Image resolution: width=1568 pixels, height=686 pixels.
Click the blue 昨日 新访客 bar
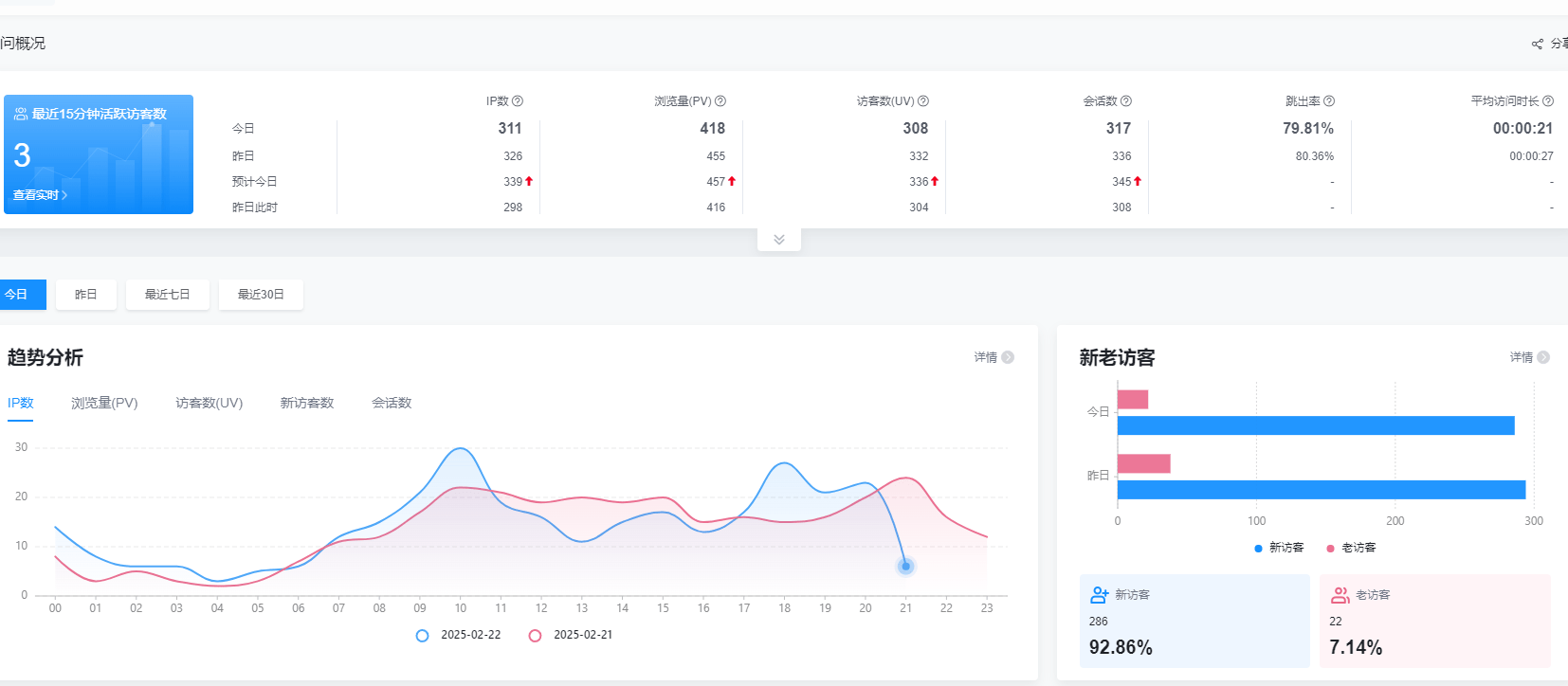(x=1322, y=490)
